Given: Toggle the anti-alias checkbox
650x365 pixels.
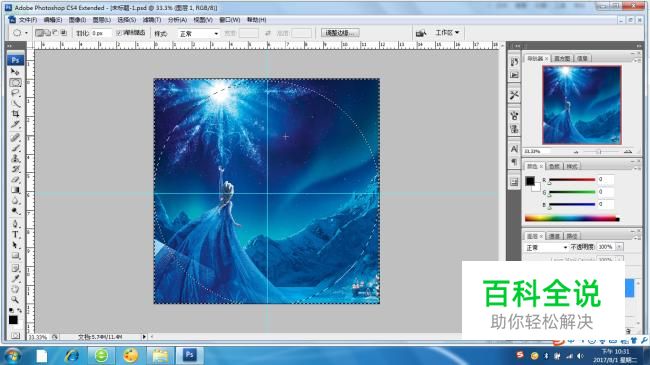Looking at the screenshot, I should tap(119, 33).
